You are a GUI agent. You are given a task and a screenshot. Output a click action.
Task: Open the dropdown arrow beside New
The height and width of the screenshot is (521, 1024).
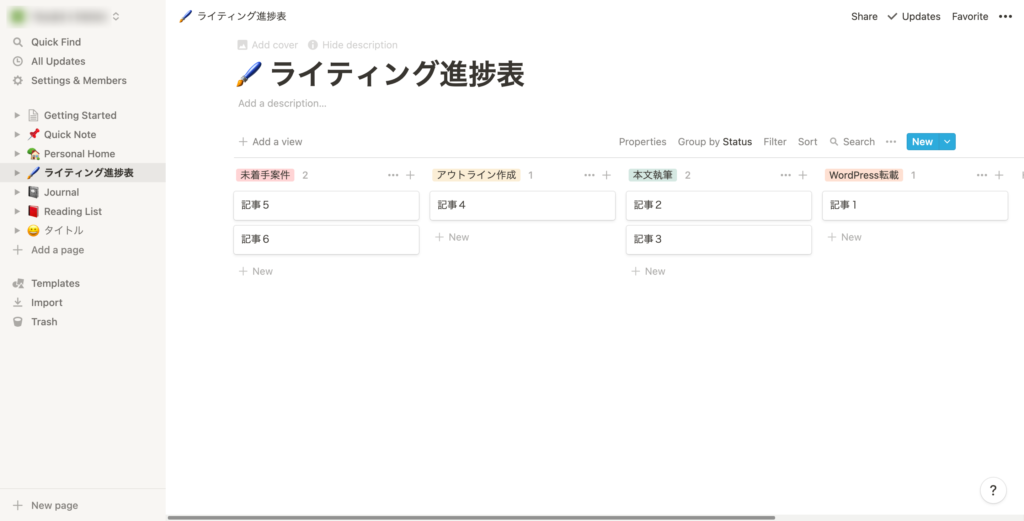click(947, 142)
